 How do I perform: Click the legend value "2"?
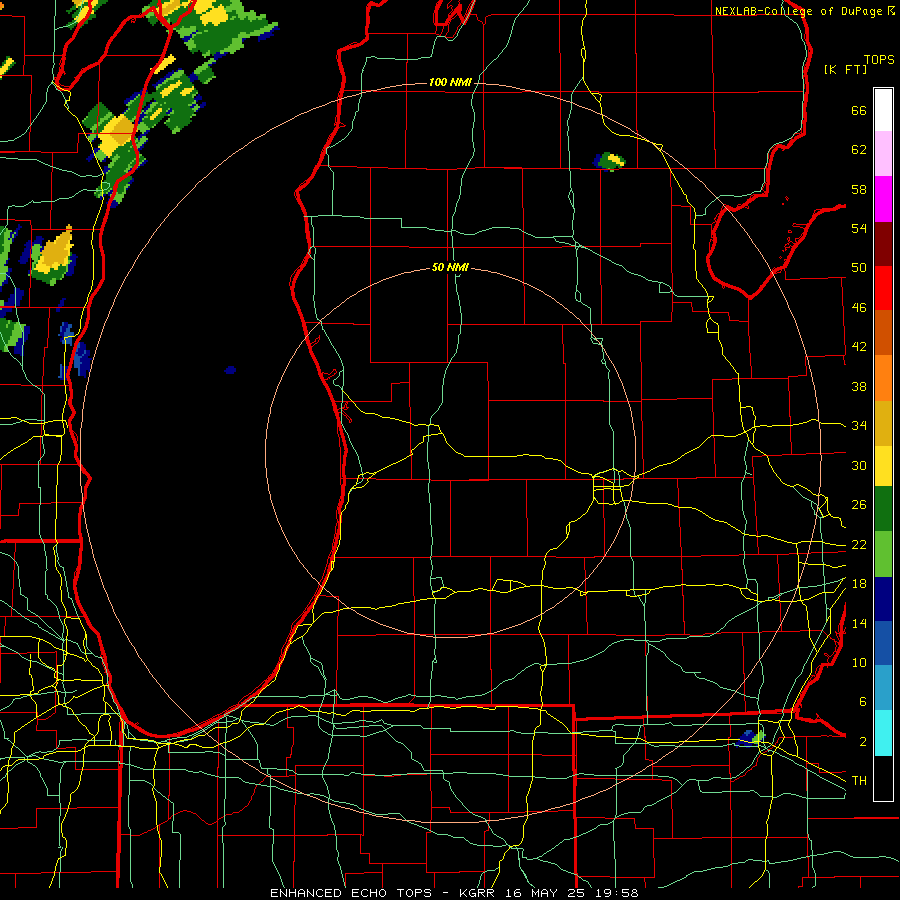(862, 742)
